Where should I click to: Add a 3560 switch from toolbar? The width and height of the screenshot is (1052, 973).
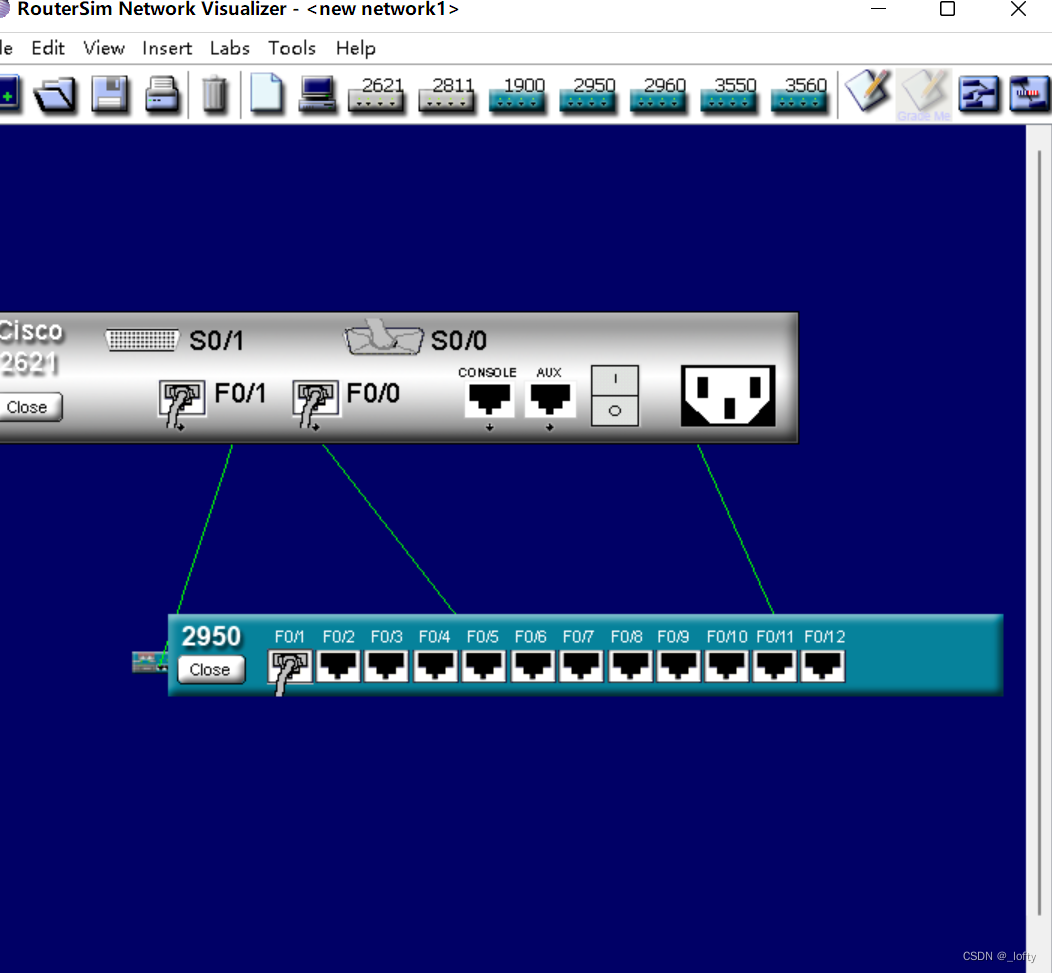tap(799, 94)
